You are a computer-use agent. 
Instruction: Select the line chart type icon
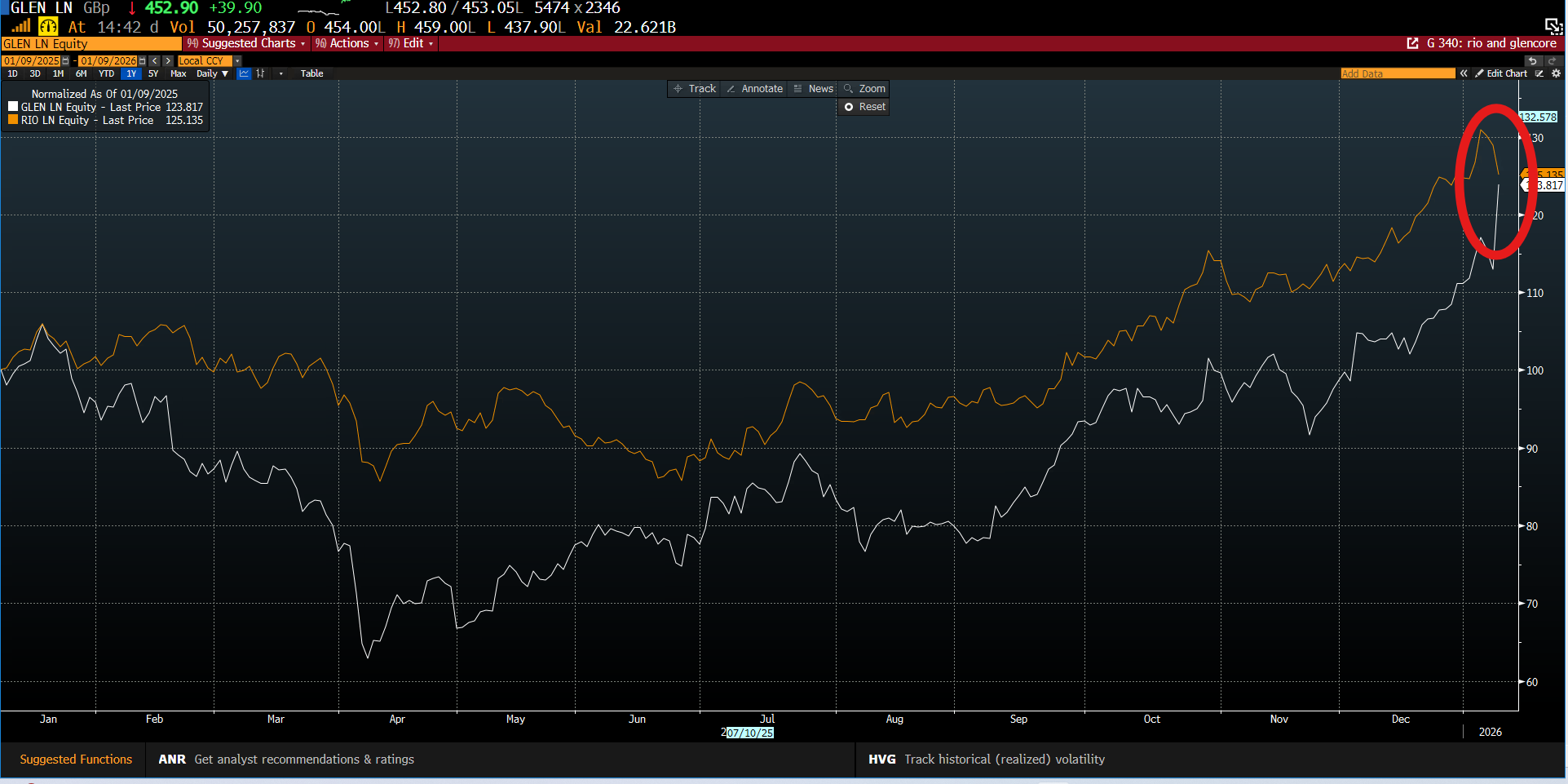click(244, 73)
